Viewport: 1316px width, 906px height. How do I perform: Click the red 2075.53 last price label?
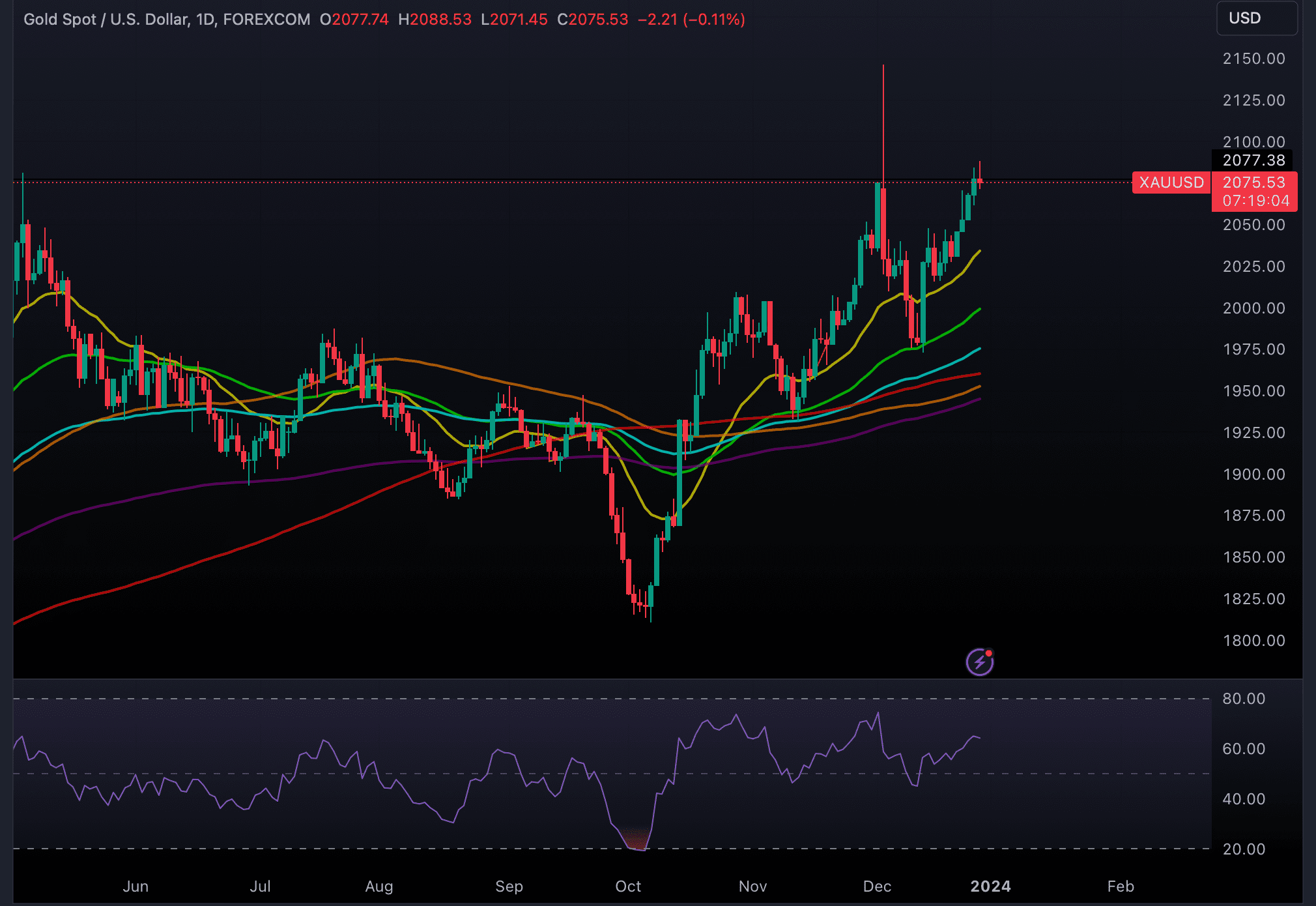coord(1255,183)
